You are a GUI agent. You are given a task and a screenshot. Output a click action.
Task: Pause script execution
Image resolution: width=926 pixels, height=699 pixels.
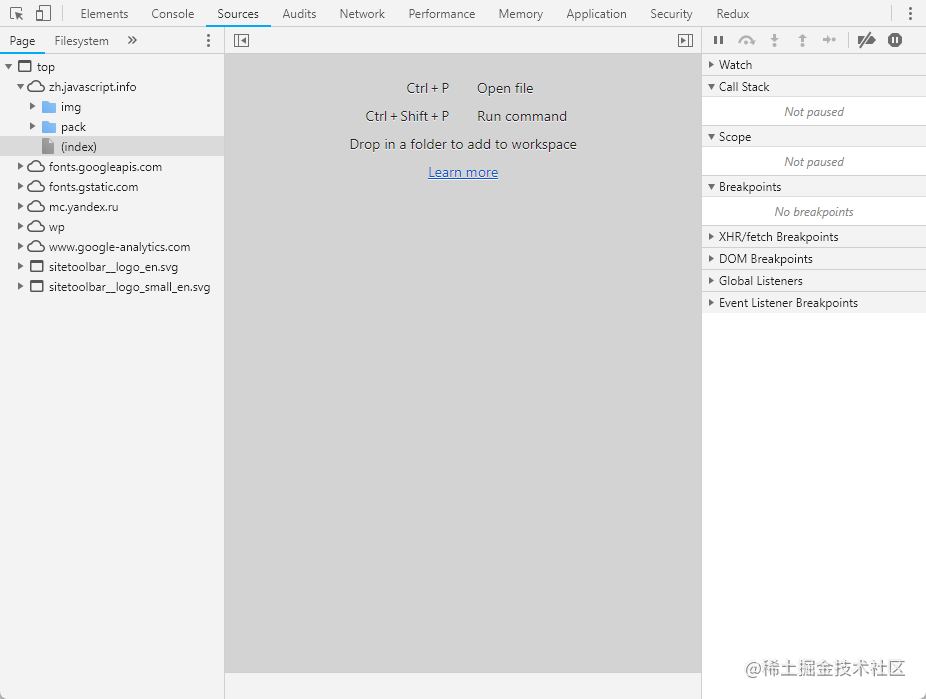[x=718, y=40]
